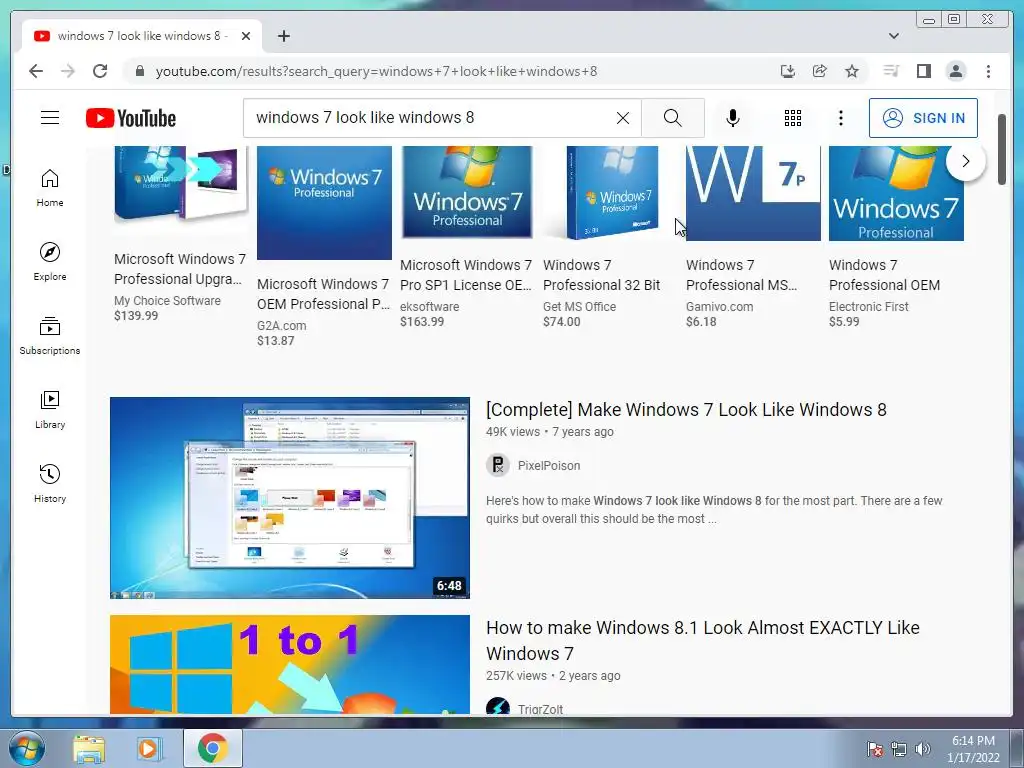
Task: Open 'Microsoft Windows 7 OEM Professional P...' product
Action: pyautogui.click(x=323, y=294)
